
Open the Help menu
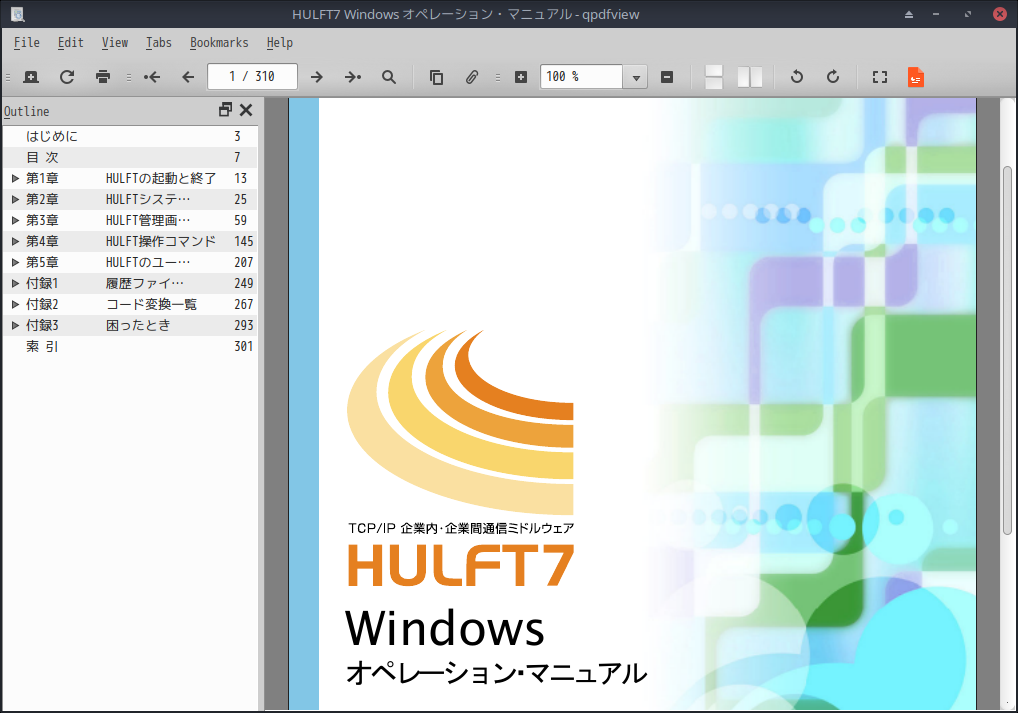coord(279,43)
